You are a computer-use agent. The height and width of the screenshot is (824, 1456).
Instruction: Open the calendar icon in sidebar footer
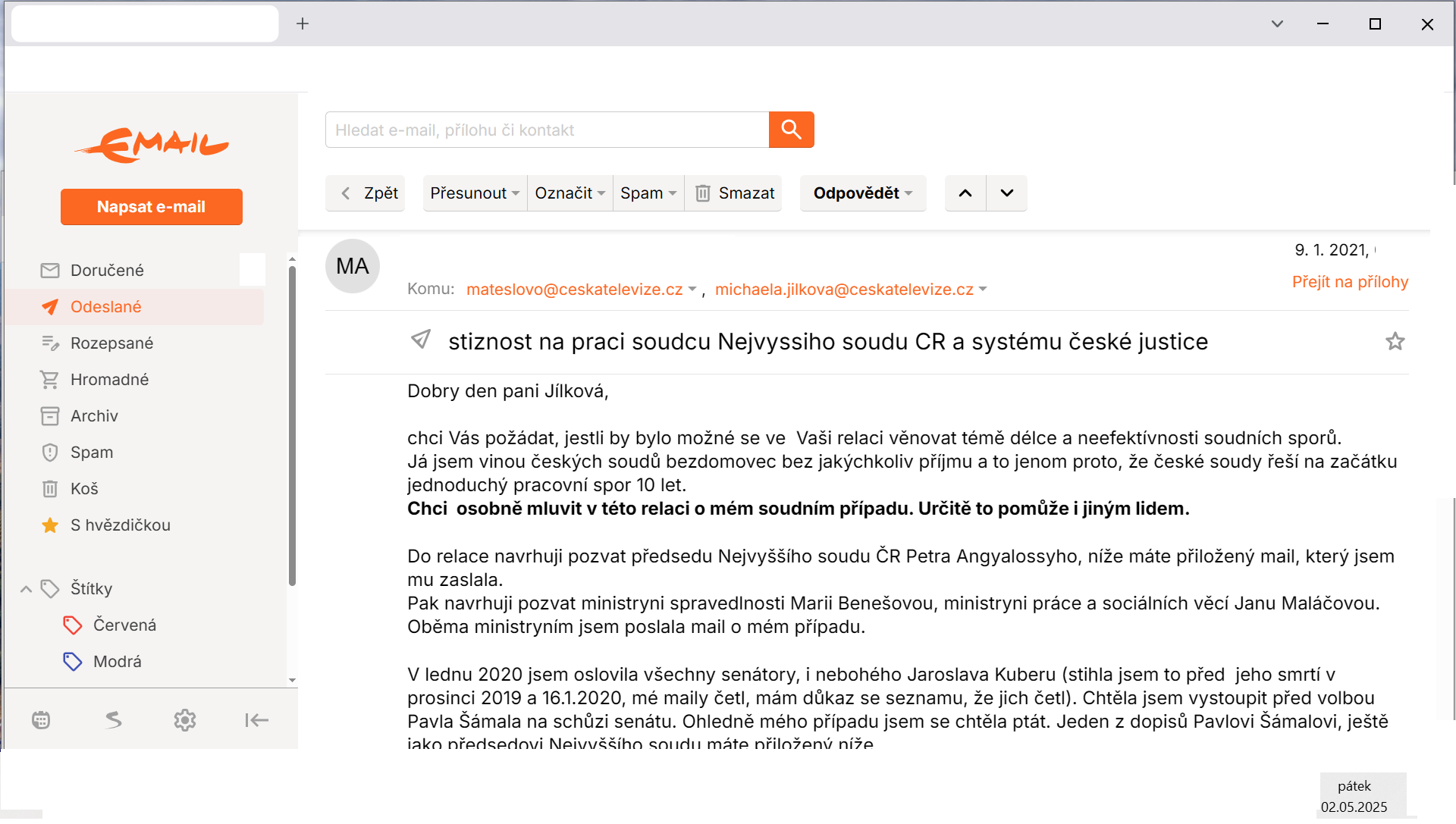point(41,720)
